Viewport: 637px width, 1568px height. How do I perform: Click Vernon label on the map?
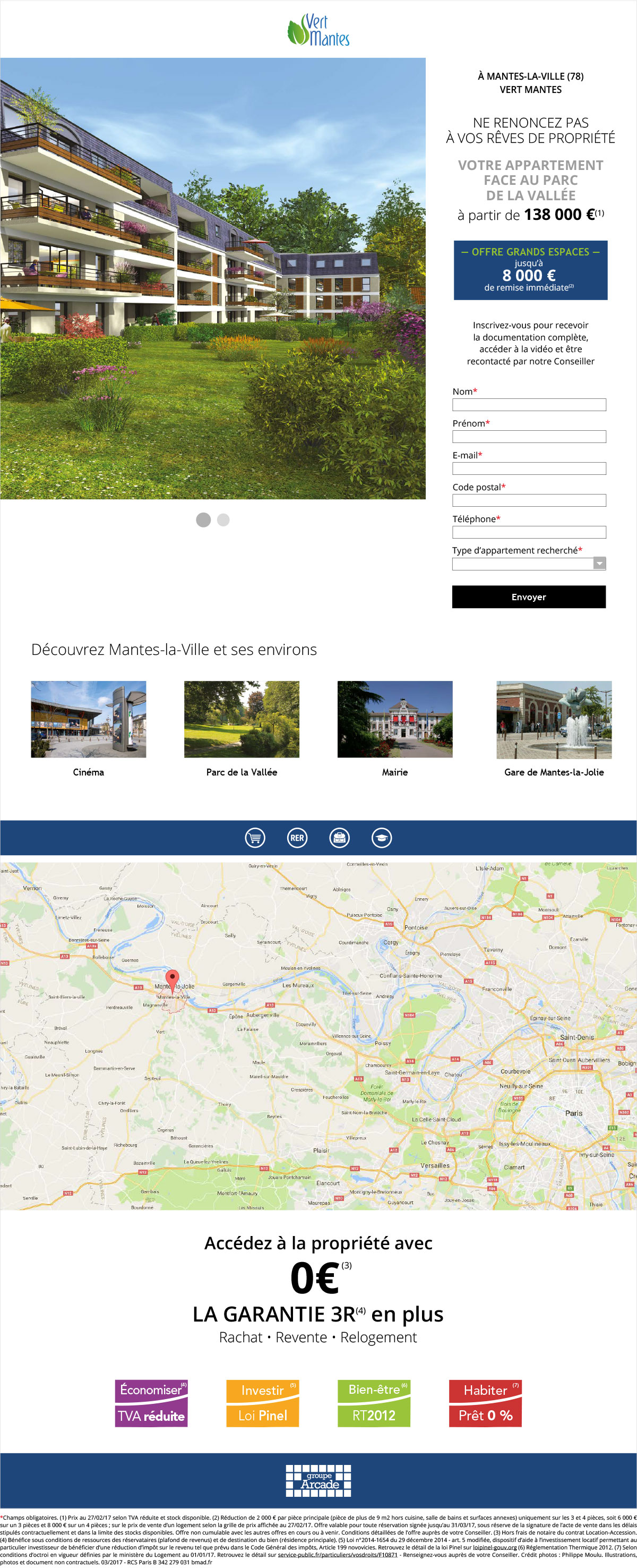(x=32, y=888)
